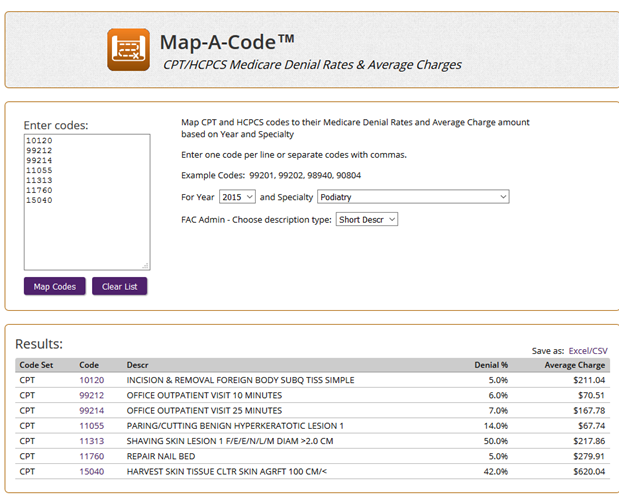This screenshot has height=497, width=619.
Task: Click the Descr column header
Action: tap(137, 365)
